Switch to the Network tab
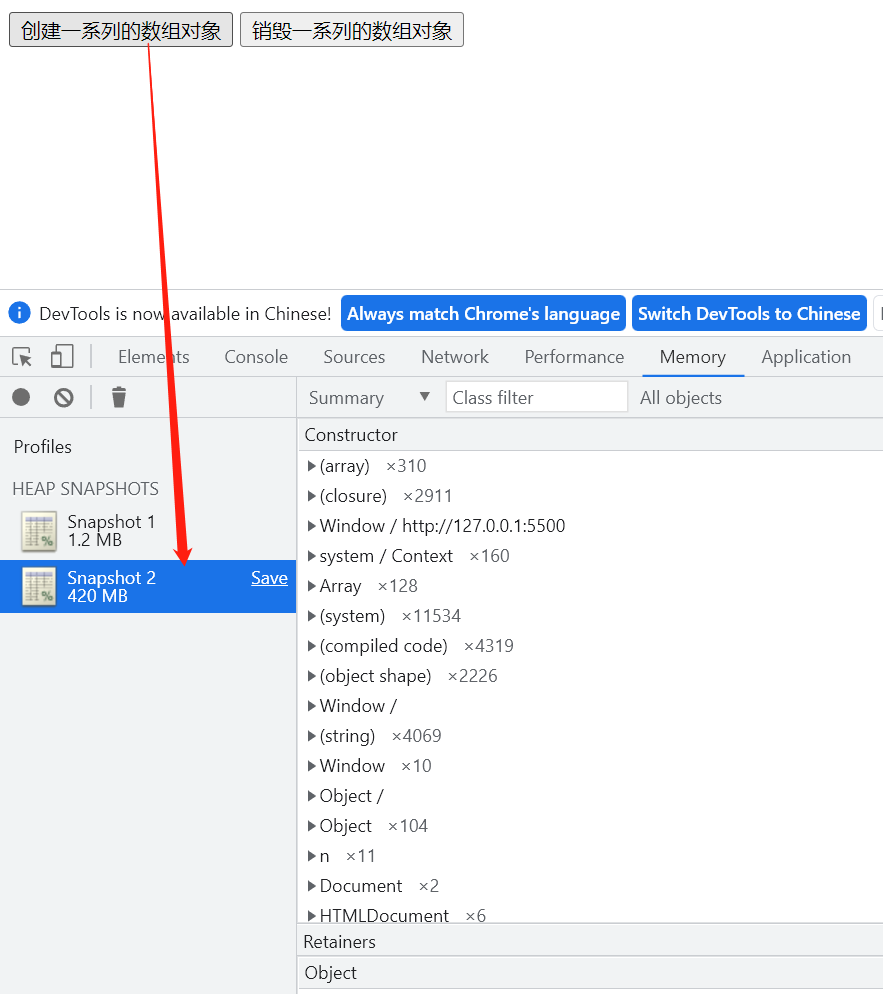The width and height of the screenshot is (883, 994). (455, 357)
